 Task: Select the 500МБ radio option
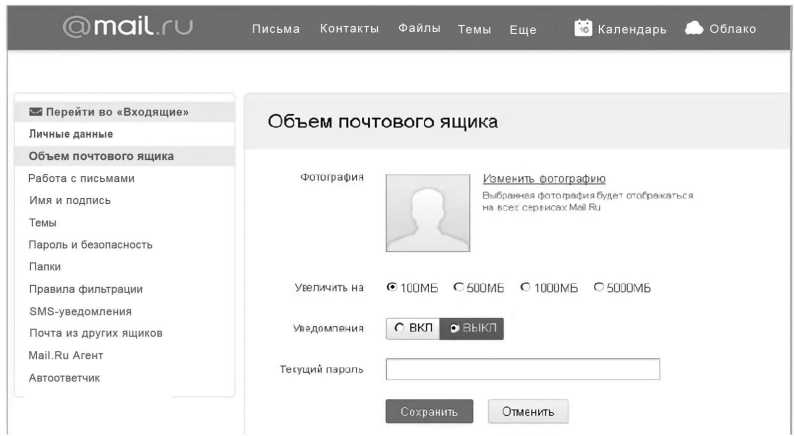click(458, 287)
